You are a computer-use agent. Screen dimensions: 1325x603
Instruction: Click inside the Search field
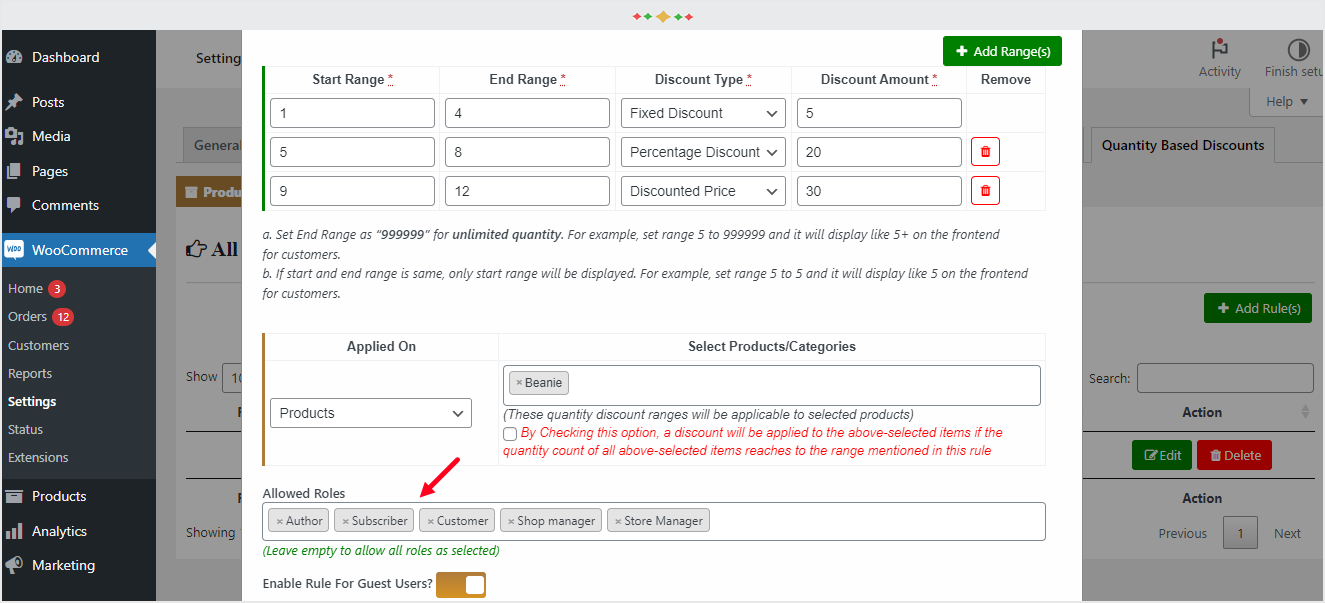pos(1224,377)
